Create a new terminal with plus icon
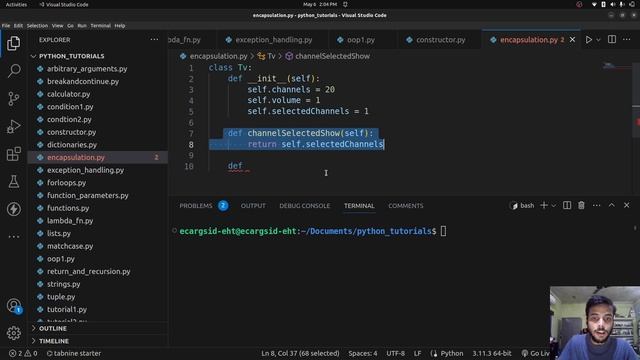Screen dimensions: 640x360 (544, 205)
